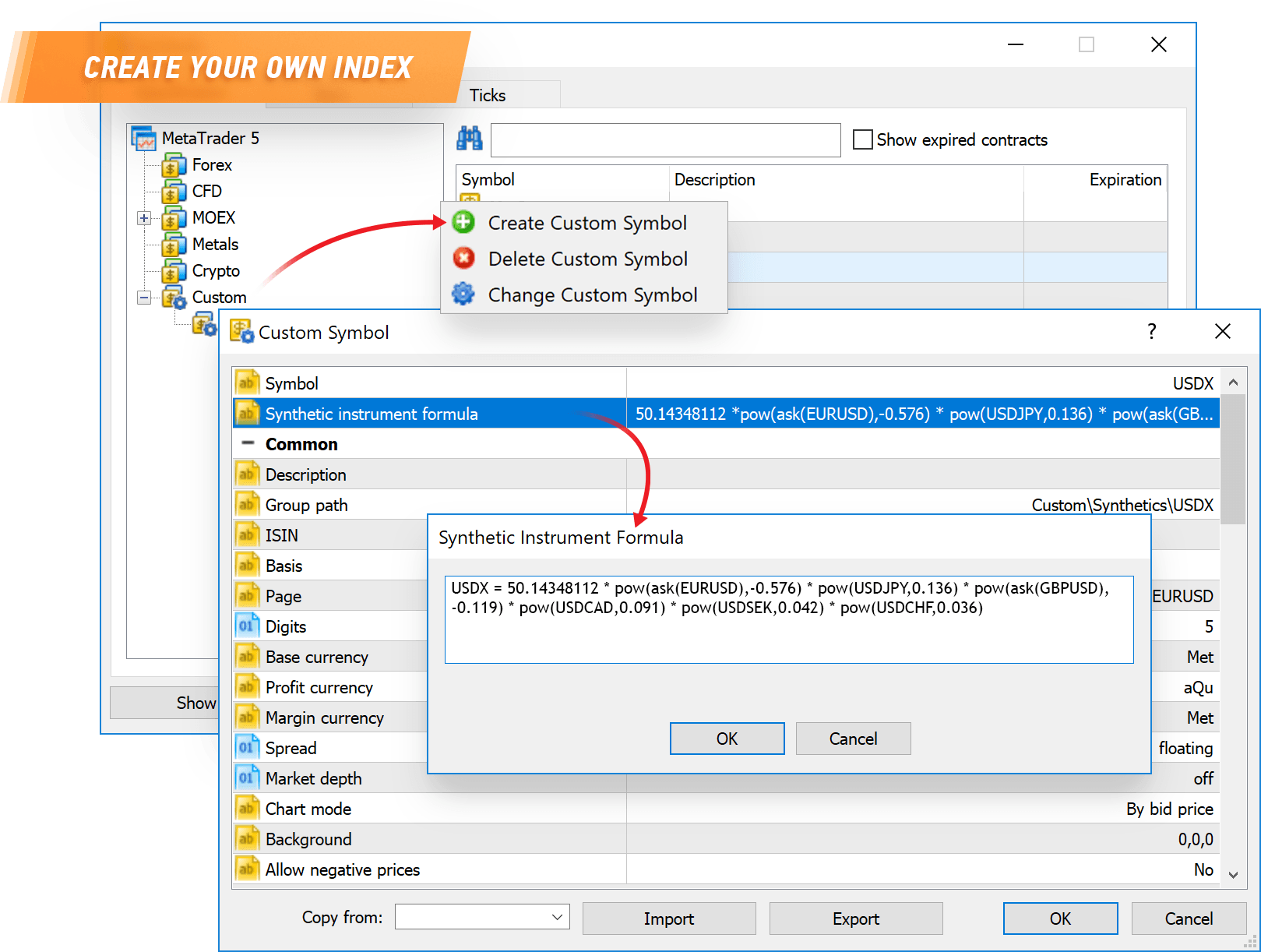Select the Metals group icon
The width and height of the screenshot is (1261, 952).
point(172,244)
